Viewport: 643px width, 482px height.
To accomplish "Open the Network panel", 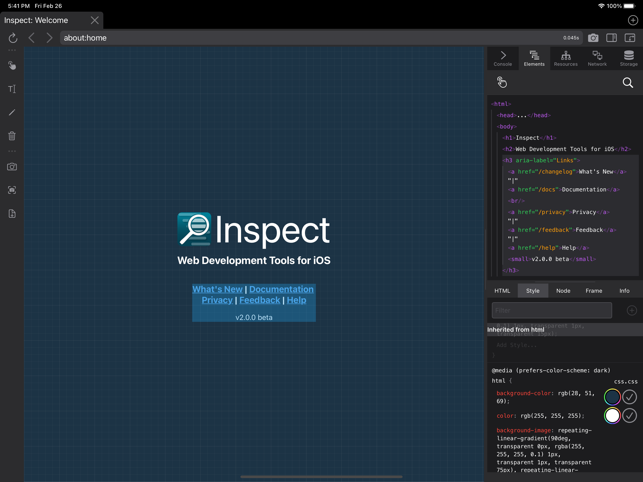I will click(597, 58).
